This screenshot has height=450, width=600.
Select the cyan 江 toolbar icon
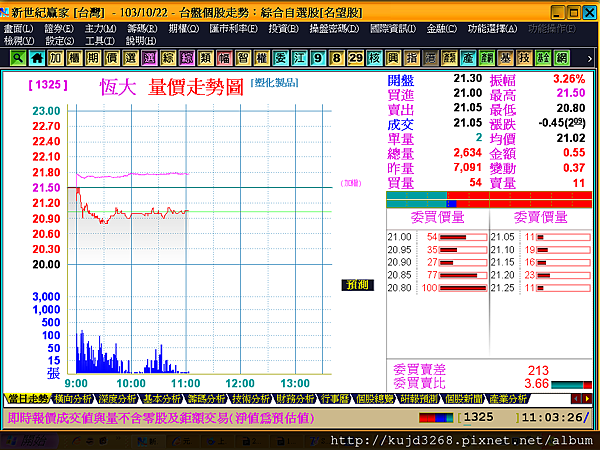[299, 58]
